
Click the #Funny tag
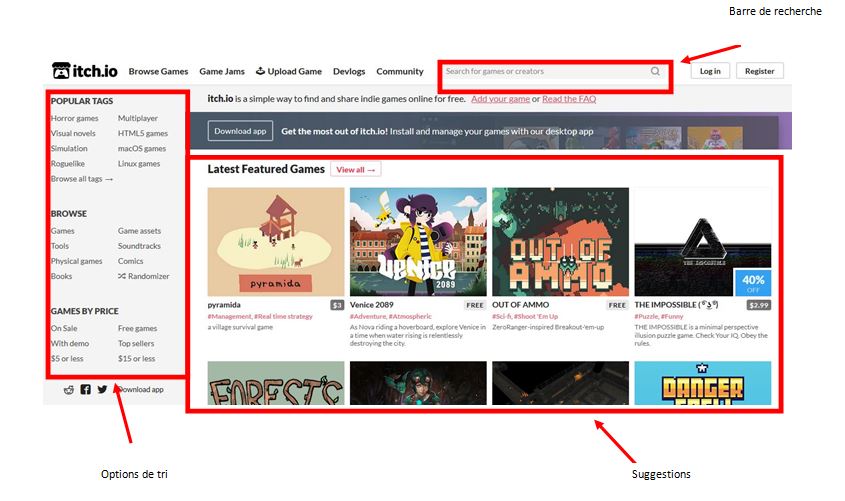(x=672, y=317)
